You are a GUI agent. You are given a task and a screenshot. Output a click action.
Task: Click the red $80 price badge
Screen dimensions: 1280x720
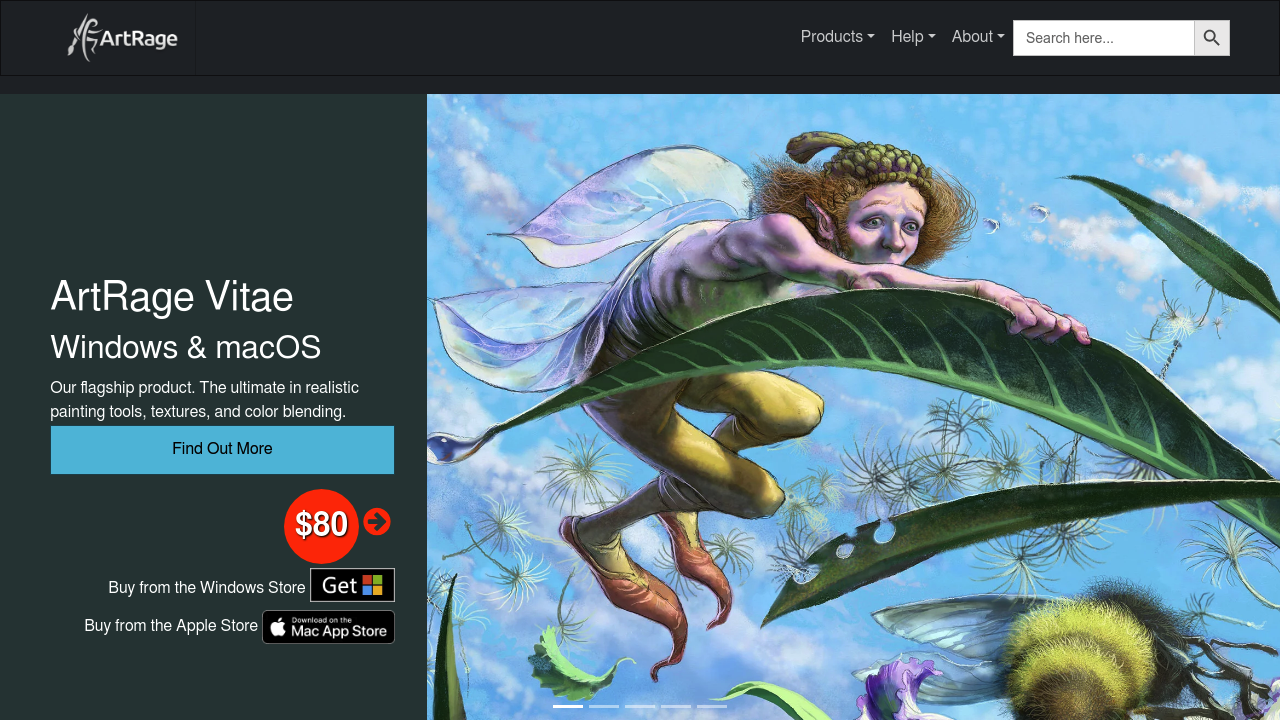click(321, 525)
